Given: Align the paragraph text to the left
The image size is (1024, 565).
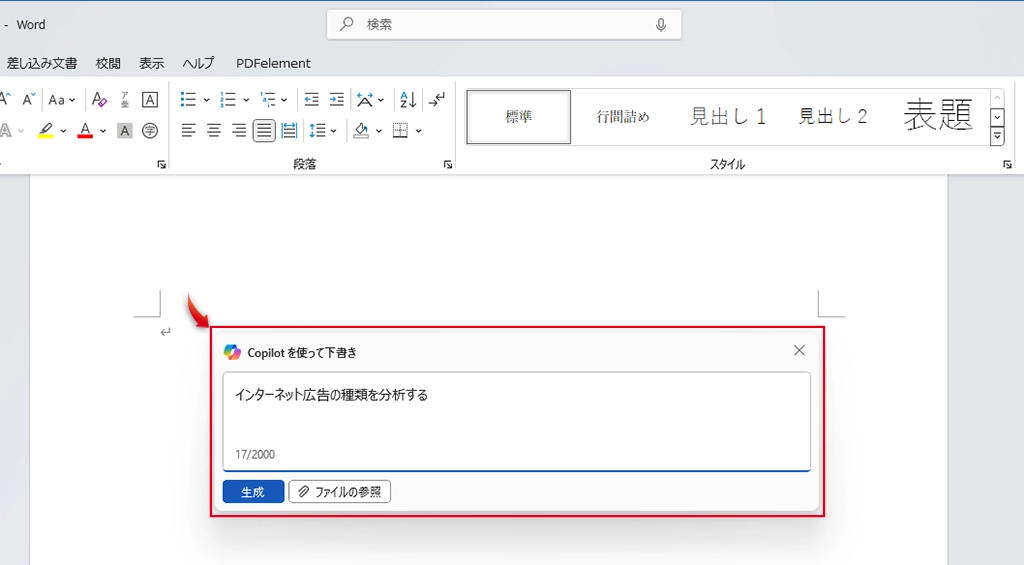Looking at the screenshot, I should (188, 131).
